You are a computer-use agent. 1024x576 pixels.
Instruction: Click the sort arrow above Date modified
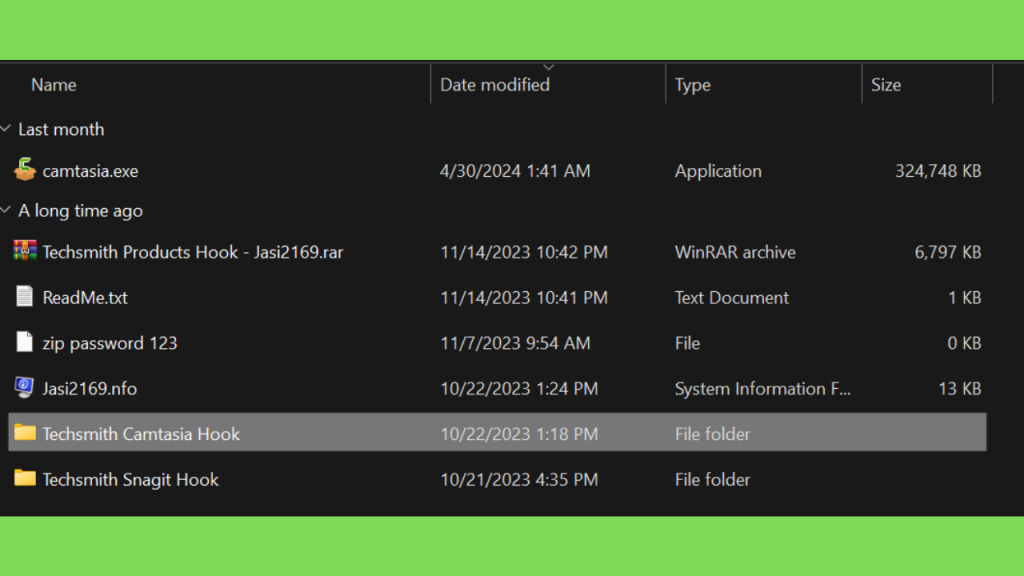coord(549,67)
